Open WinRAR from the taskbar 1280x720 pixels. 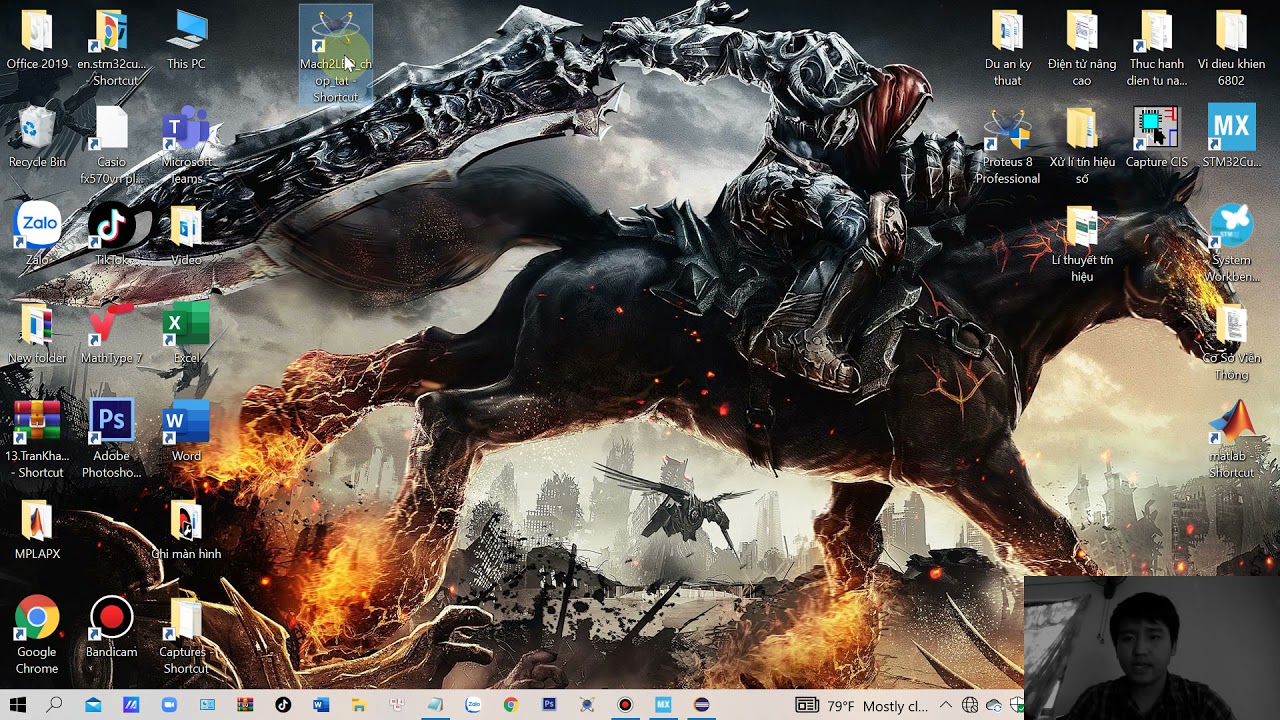click(x=245, y=705)
